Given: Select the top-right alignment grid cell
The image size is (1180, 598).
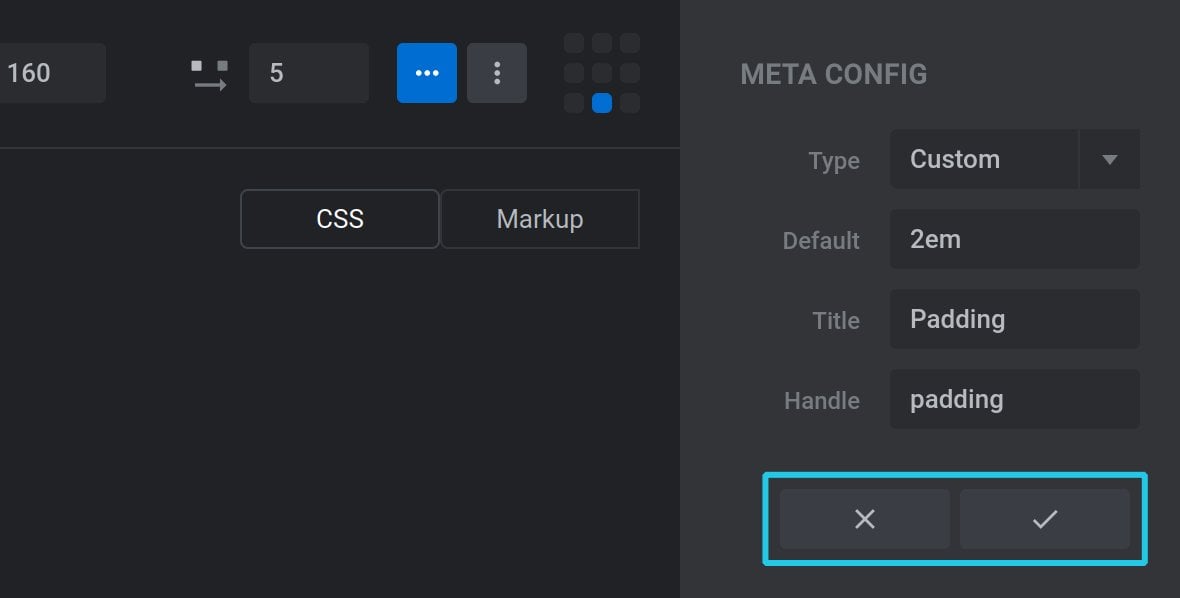Looking at the screenshot, I should [630, 43].
